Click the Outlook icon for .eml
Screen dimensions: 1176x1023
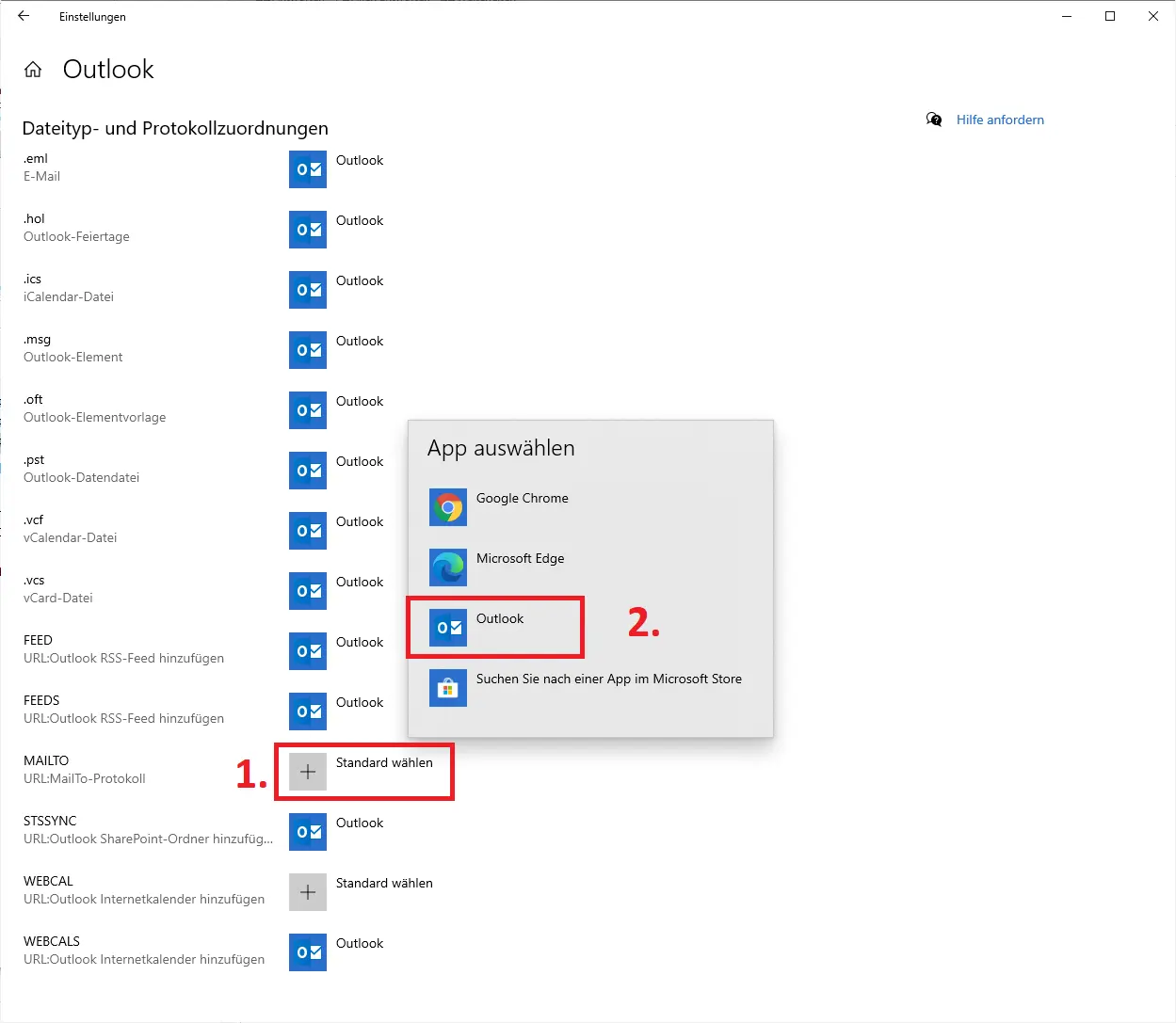click(x=308, y=169)
